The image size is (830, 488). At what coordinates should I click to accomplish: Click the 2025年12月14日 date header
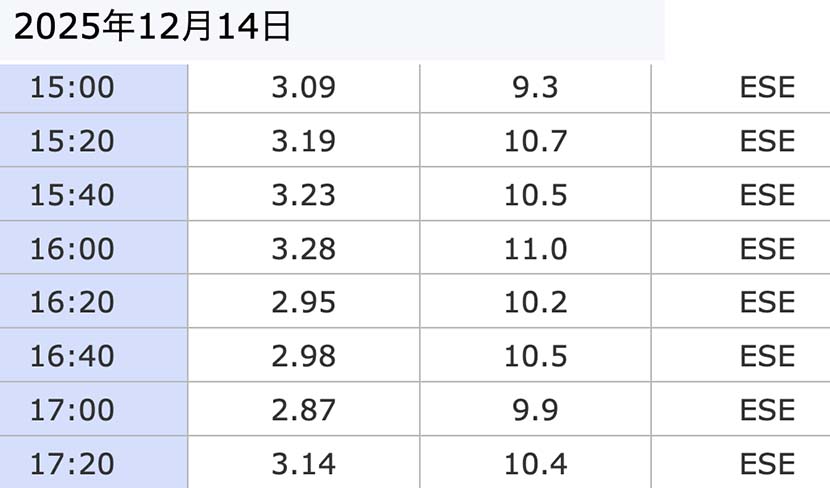click(152, 27)
